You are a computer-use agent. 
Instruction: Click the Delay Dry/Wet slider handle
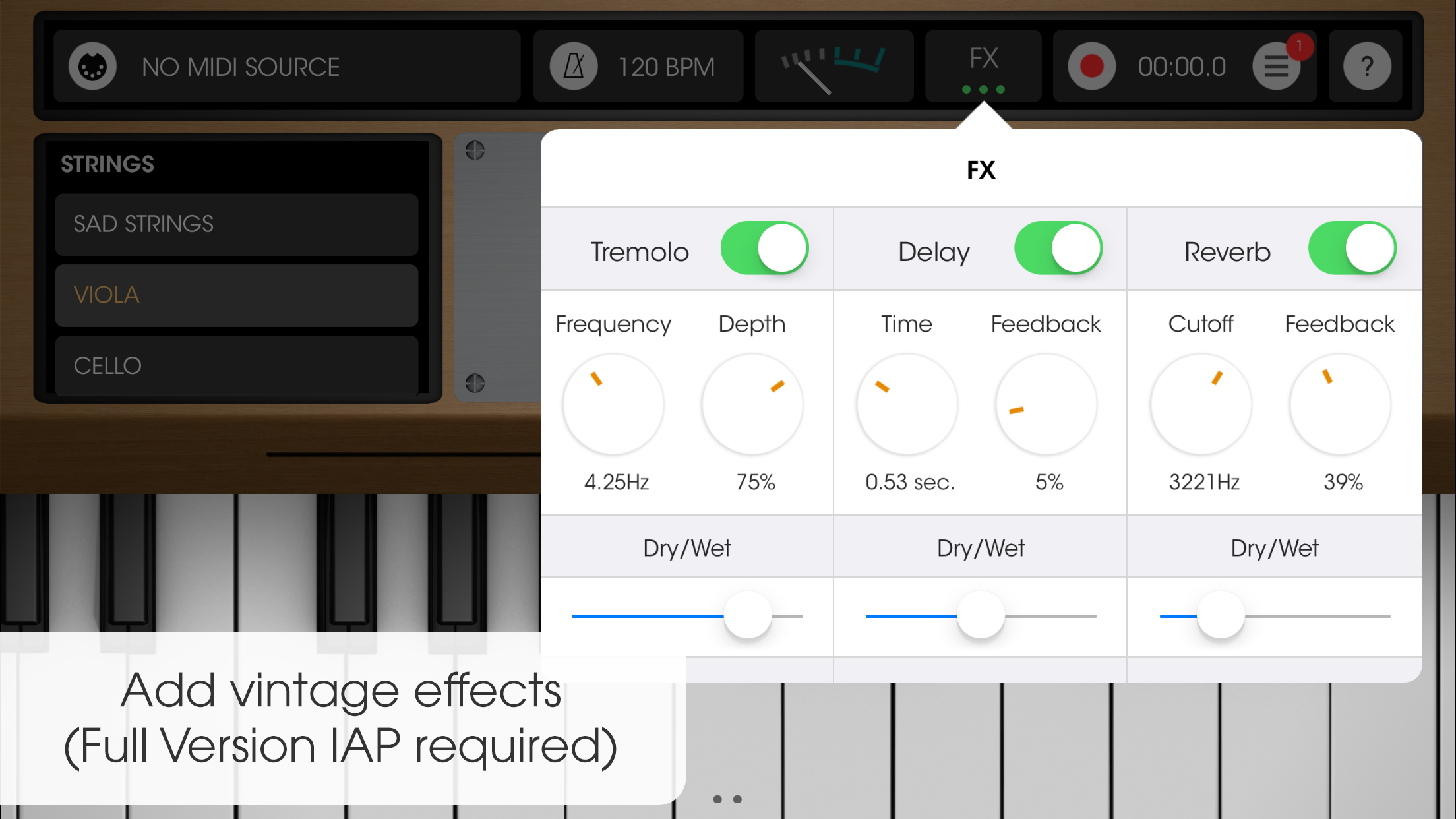coord(981,615)
